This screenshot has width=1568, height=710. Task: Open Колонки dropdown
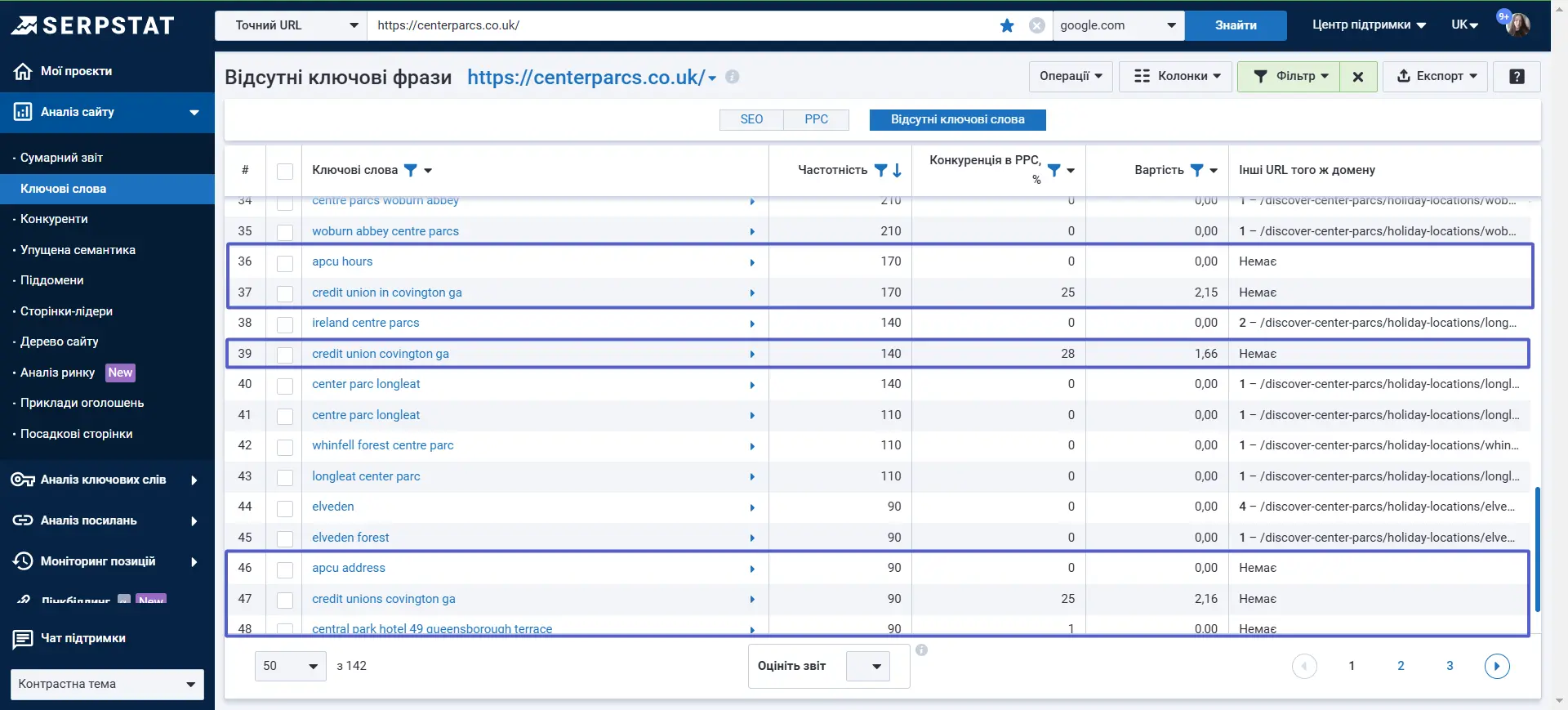(1175, 77)
